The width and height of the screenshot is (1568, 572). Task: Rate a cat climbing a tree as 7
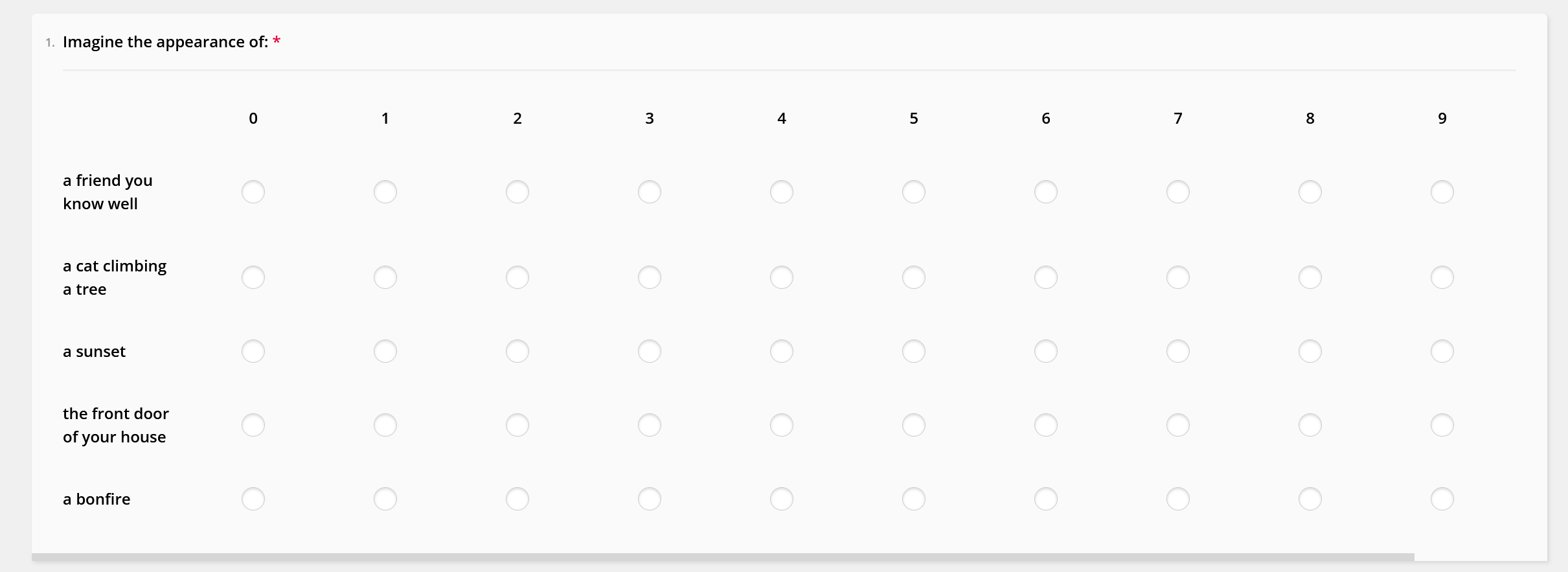click(x=1178, y=277)
